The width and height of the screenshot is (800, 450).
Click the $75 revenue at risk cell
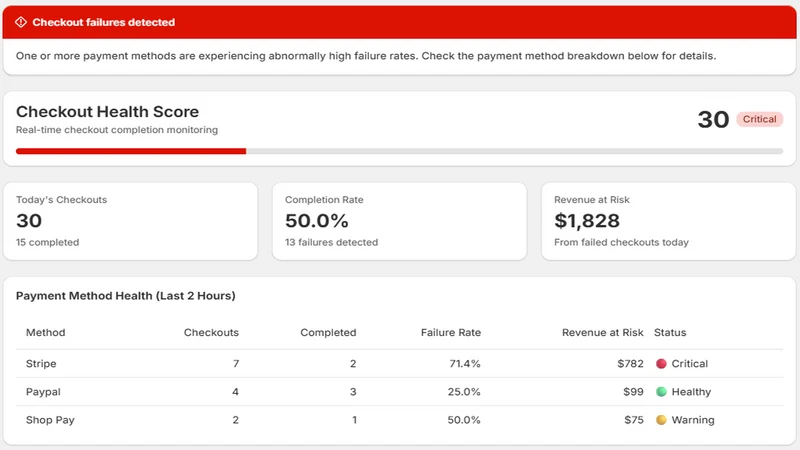634,420
